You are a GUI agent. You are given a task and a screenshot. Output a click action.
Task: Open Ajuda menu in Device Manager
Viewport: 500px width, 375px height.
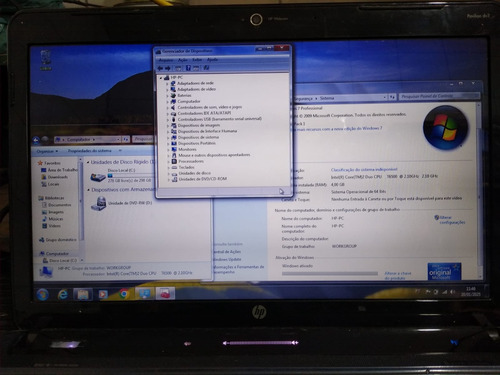click(x=212, y=60)
